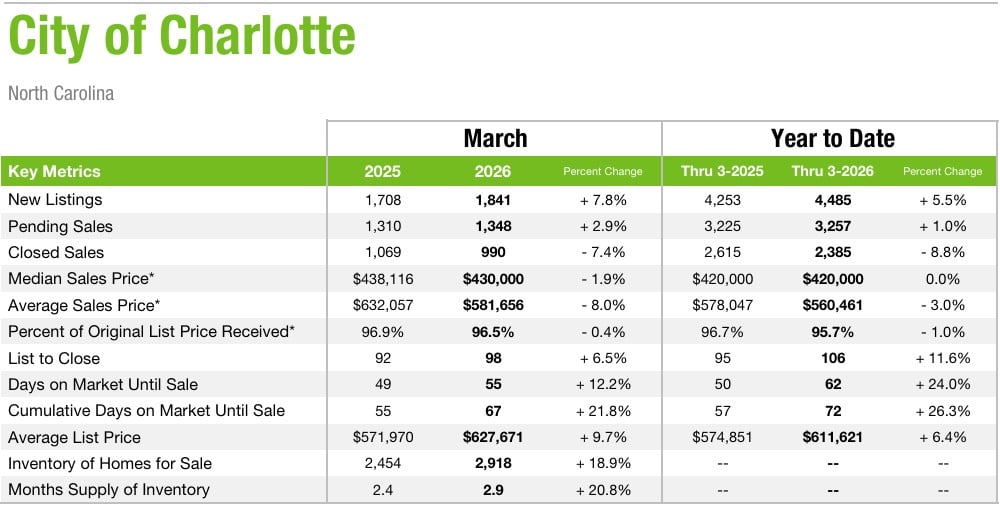Click Percent of Original List Price Received
Viewport: 1000px width, 506px height.
(151, 332)
